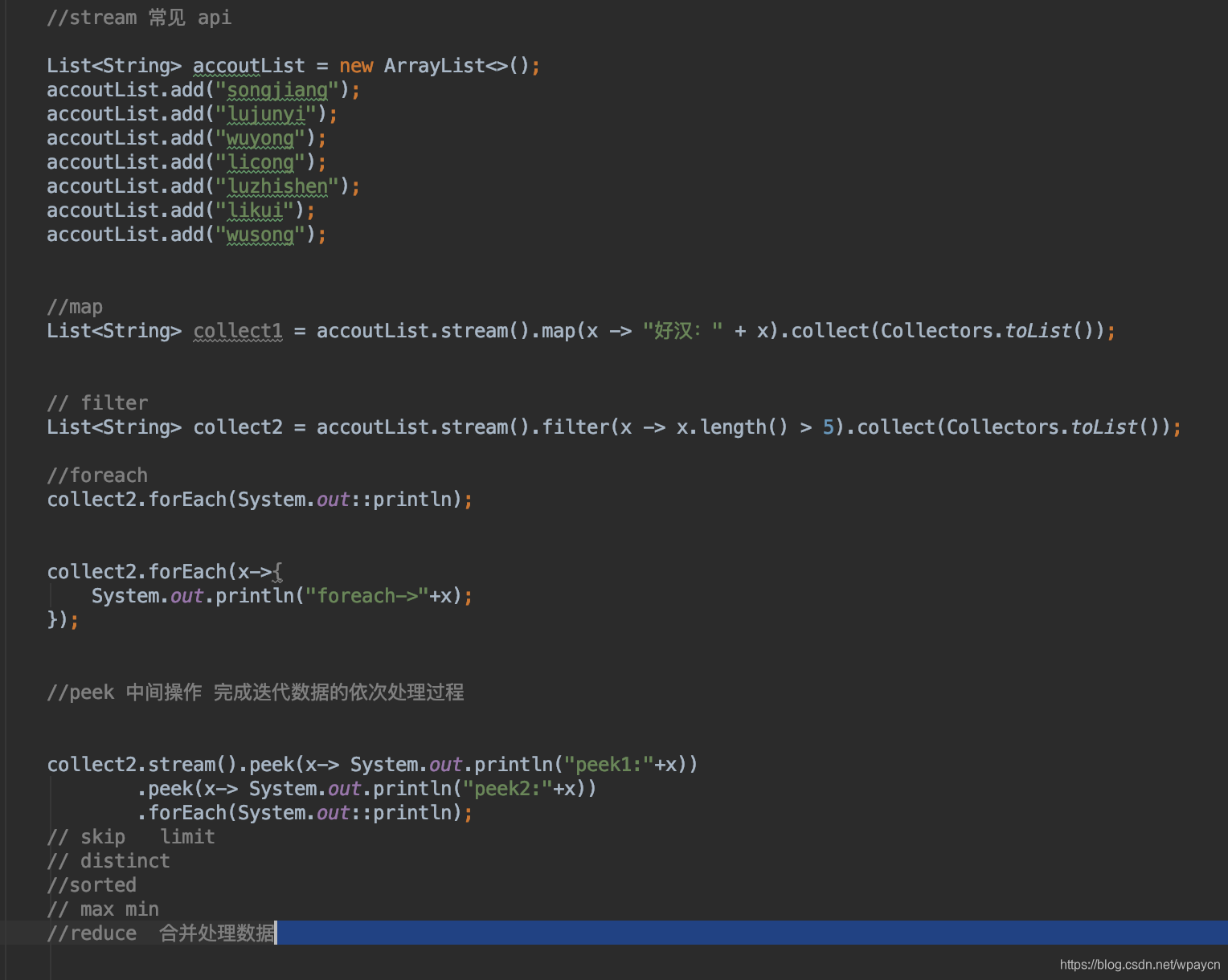Viewport: 1228px width, 980px height.
Task: Click the string "wusong"
Action: (x=260, y=235)
